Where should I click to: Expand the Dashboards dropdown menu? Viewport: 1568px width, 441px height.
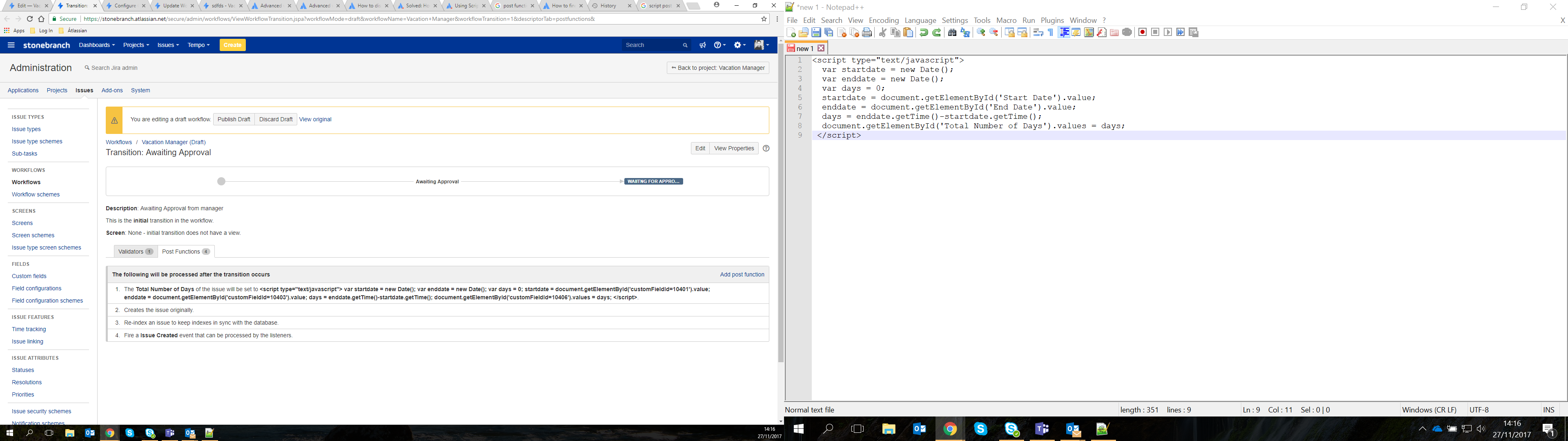click(x=97, y=45)
